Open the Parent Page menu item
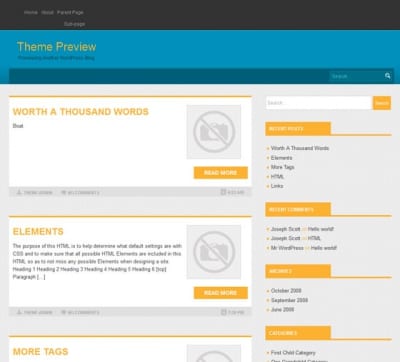Image resolution: width=400 pixels, height=362 pixels. coord(70,12)
